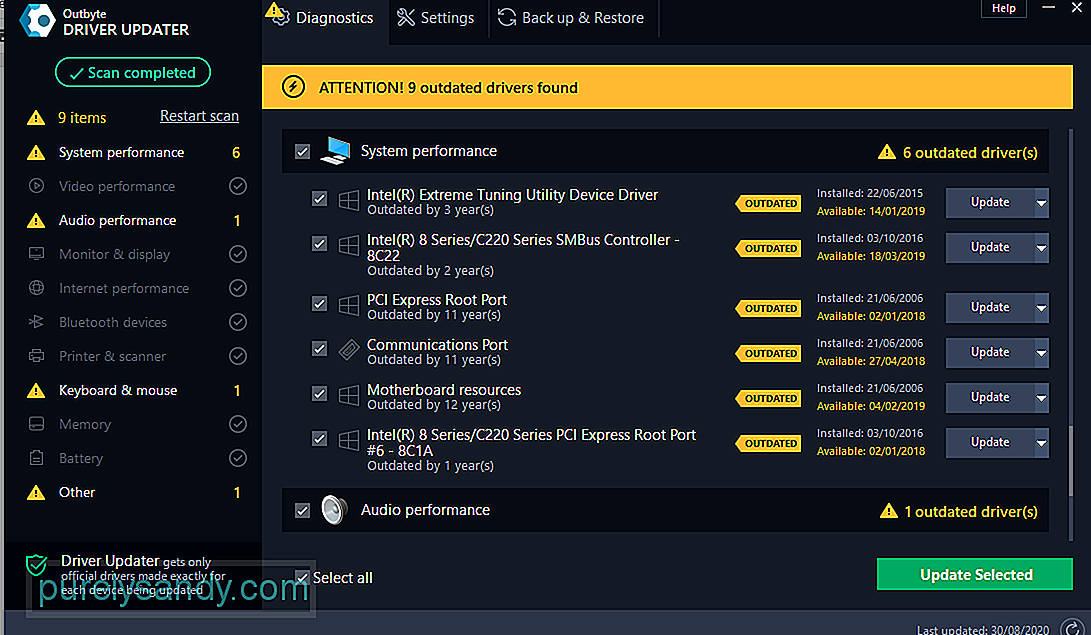Uncheck the Motherboard resources checkbox
This screenshot has width=1091, height=635.
[319, 394]
